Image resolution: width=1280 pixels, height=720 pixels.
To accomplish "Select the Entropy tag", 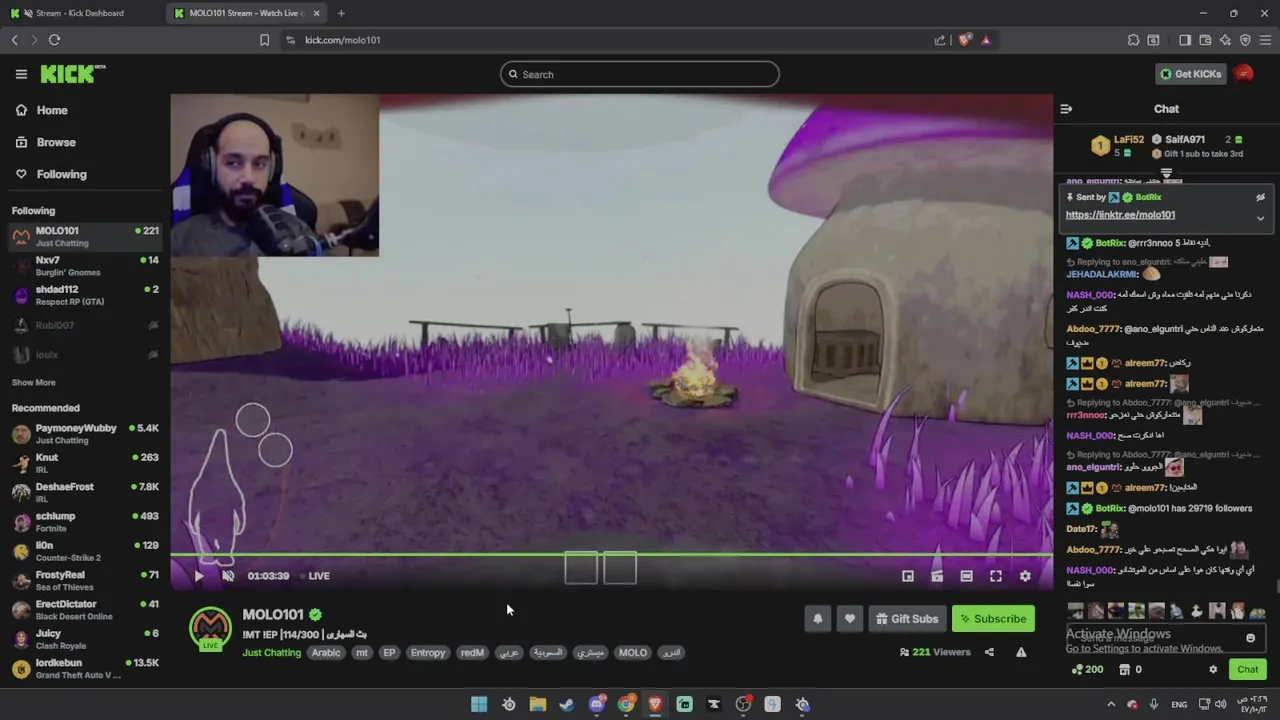I will (427, 653).
